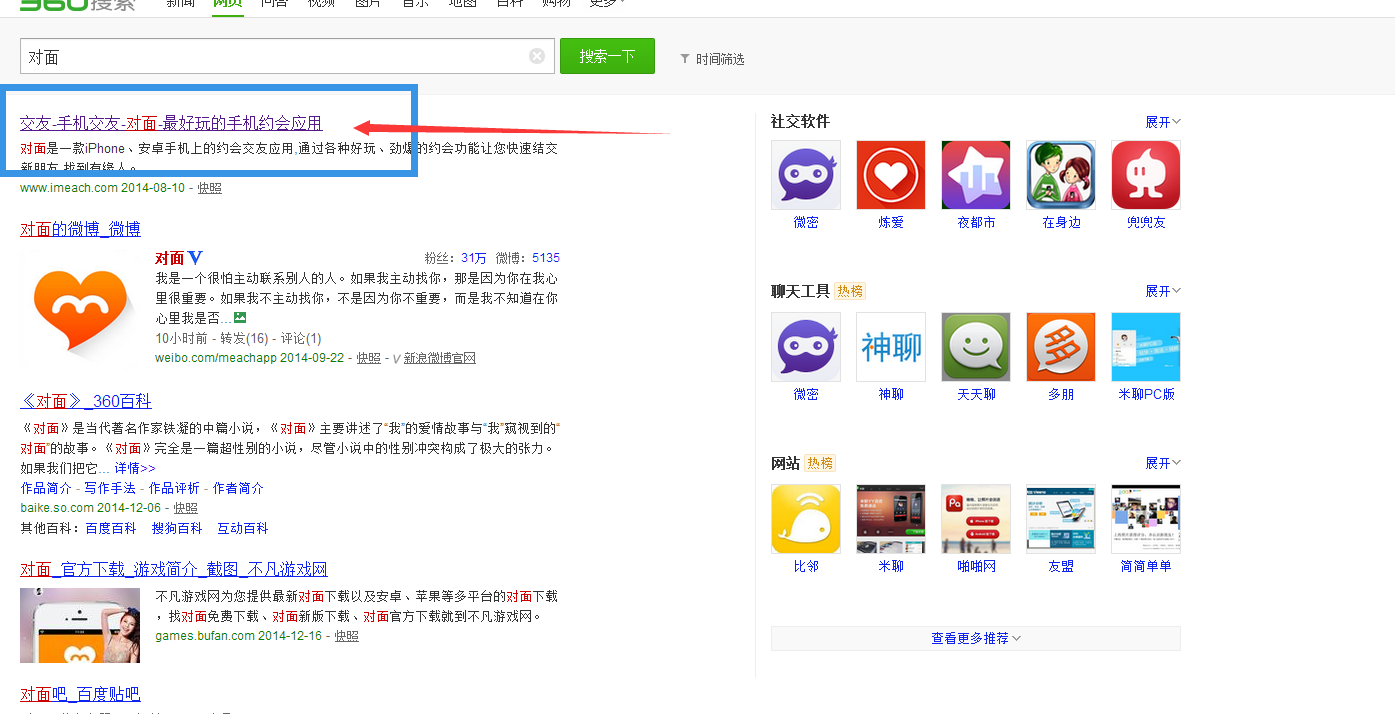Screen dimensions: 1395x714
Task: Open the 对面_官方下载 不凡游戏网 result
Action: click(x=174, y=569)
